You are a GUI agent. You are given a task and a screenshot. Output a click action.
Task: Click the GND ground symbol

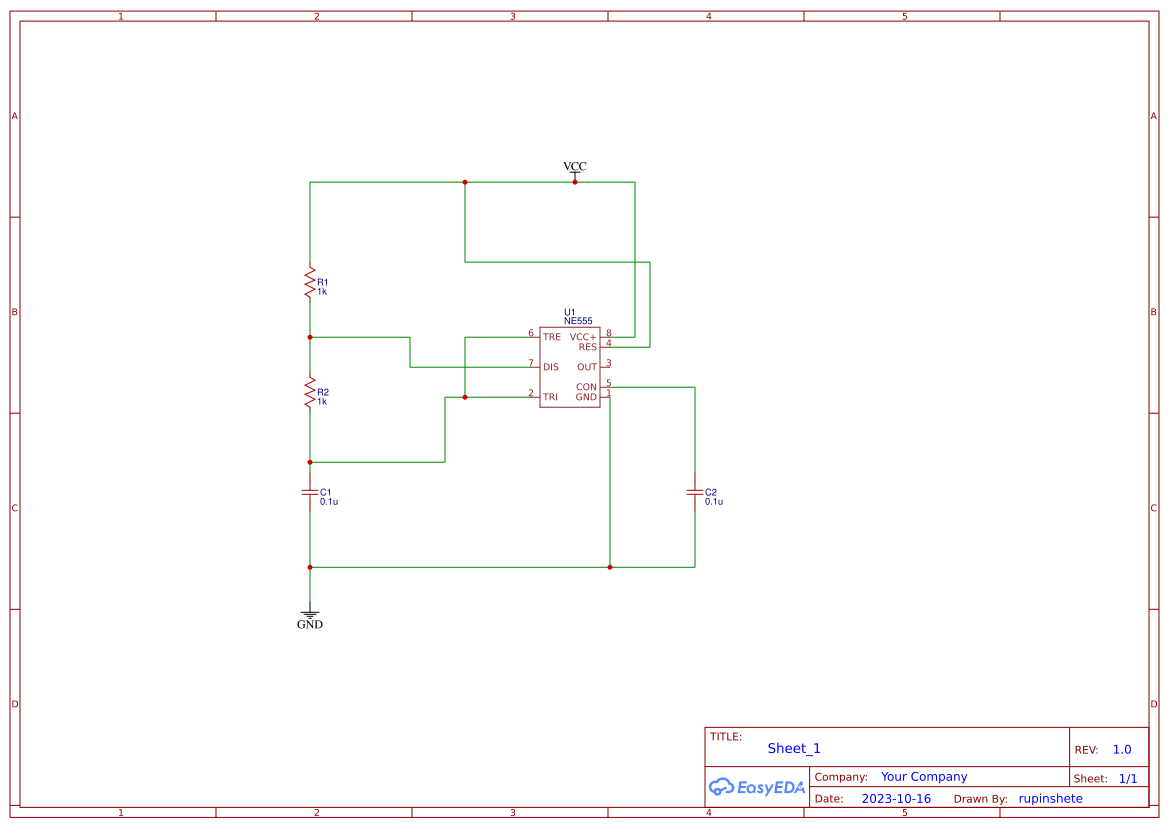[310, 612]
